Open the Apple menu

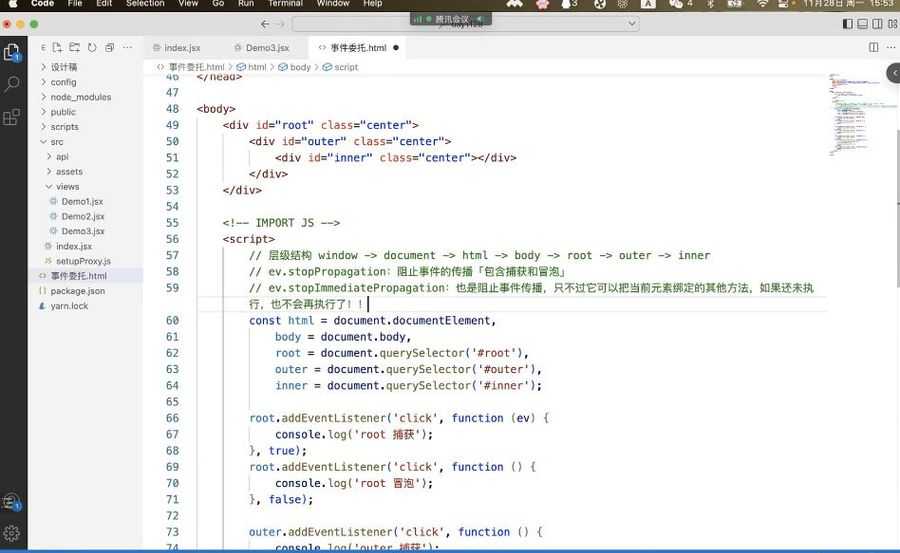13,4
